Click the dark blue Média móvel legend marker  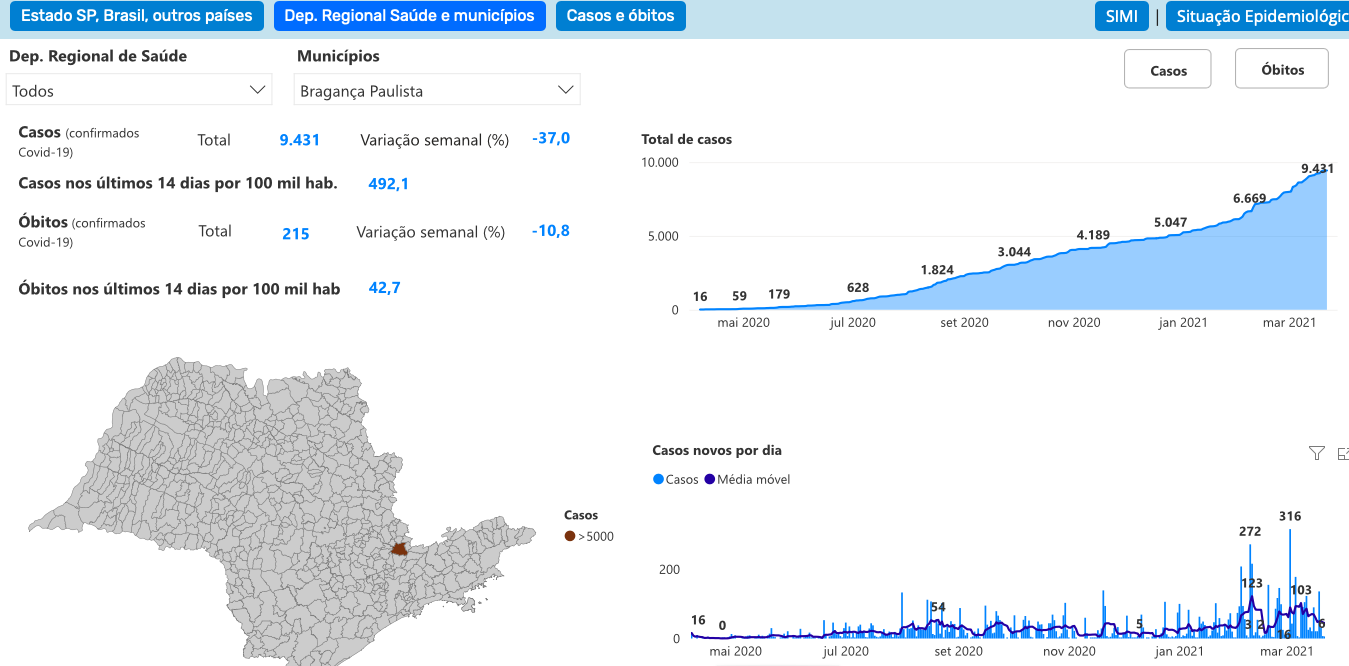point(710,480)
